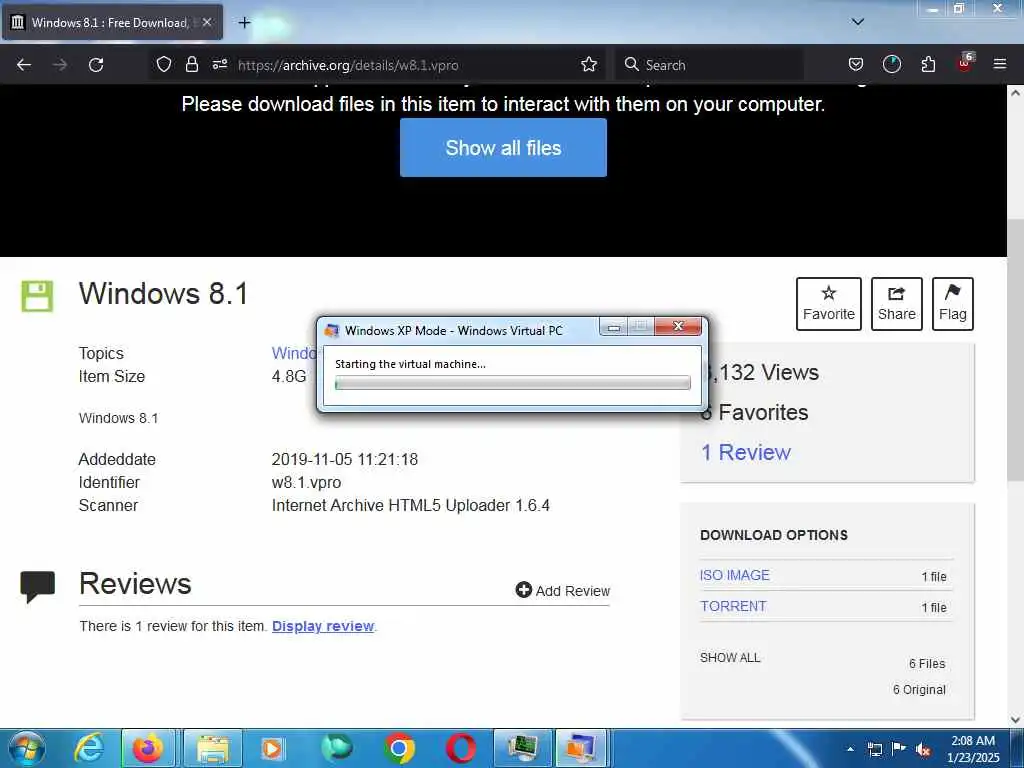This screenshot has width=1024, height=768.
Task: Go back to previous page in Firefox
Action: pyautogui.click(x=24, y=65)
